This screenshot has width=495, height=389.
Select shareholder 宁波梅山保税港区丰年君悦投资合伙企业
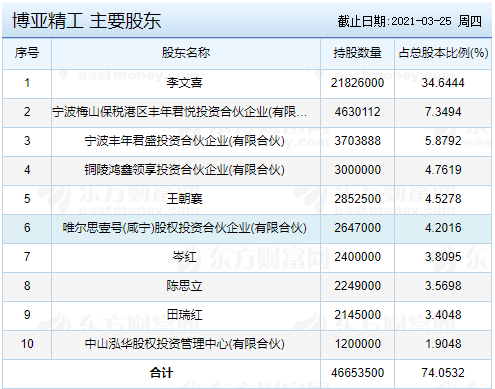(x=180, y=112)
